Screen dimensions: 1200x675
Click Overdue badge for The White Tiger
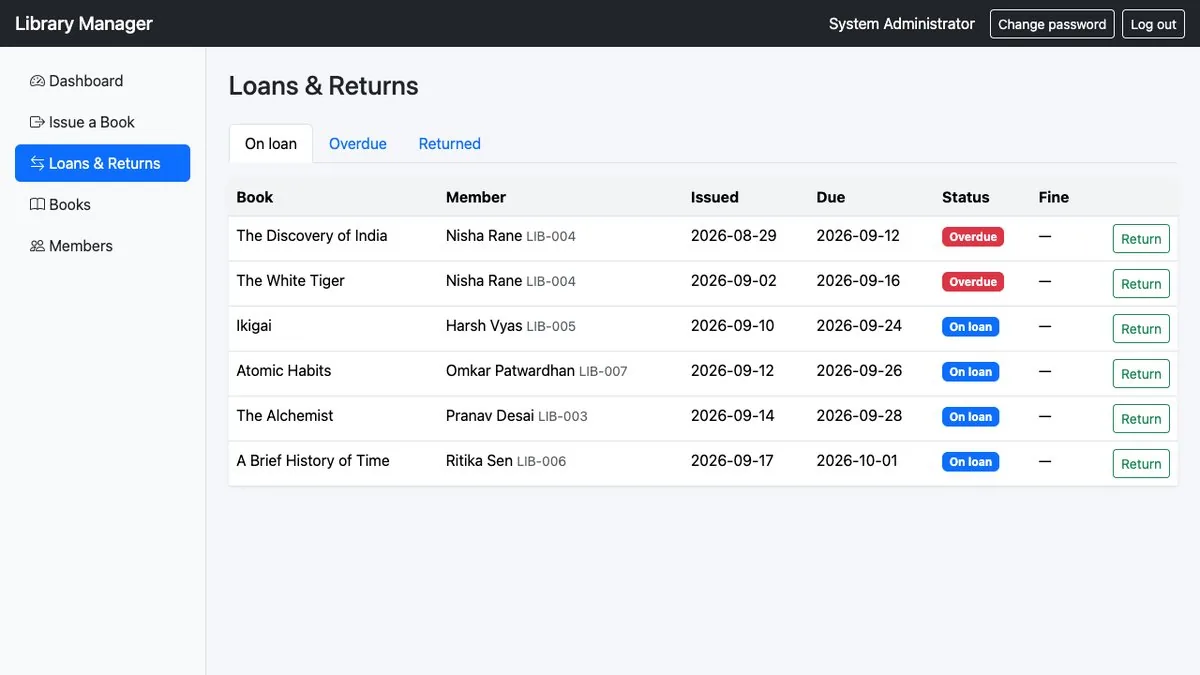click(x=973, y=282)
